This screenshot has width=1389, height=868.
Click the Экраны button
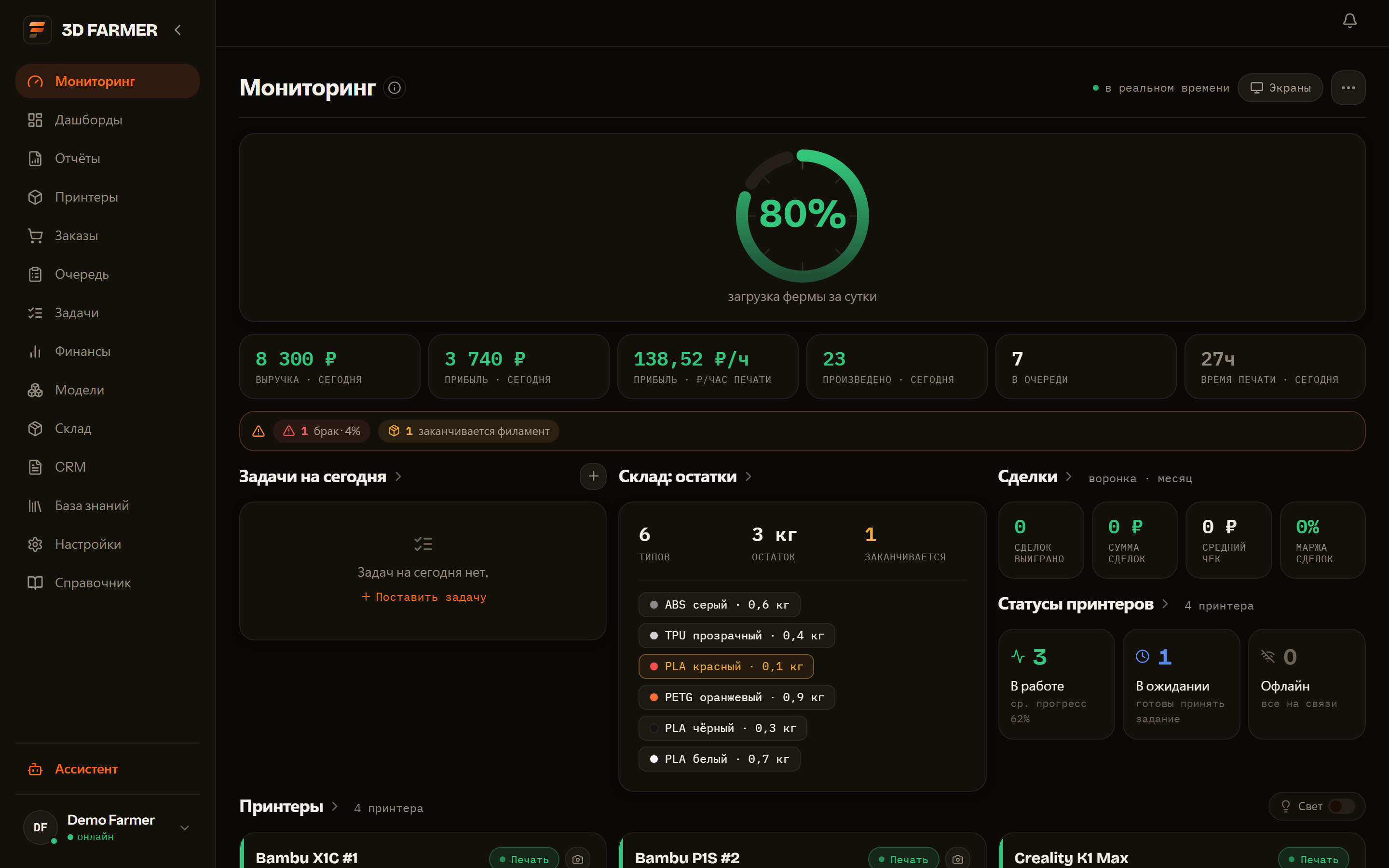click(1280, 88)
